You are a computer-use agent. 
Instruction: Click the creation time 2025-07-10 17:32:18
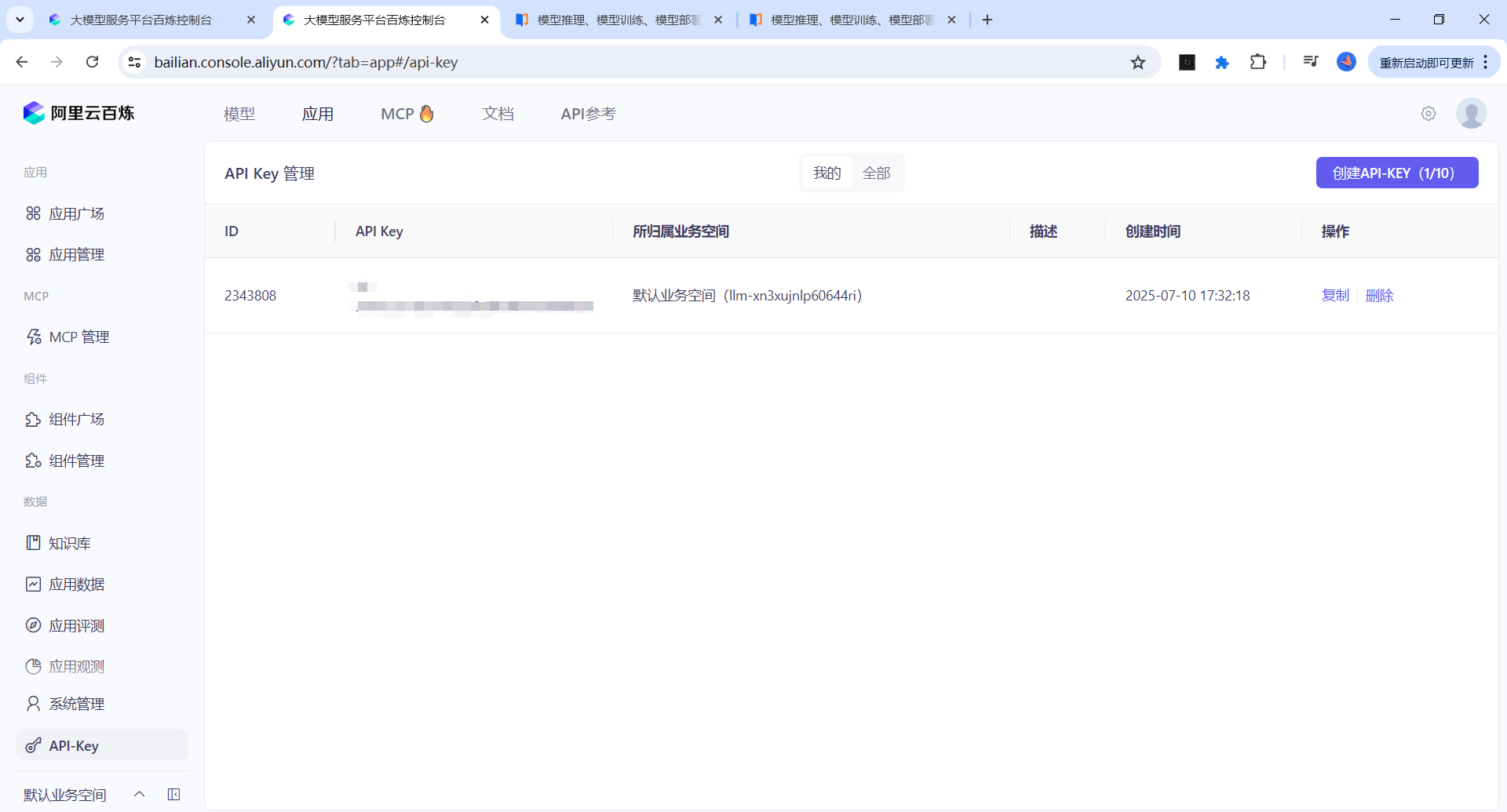[x=1188, y=296]
